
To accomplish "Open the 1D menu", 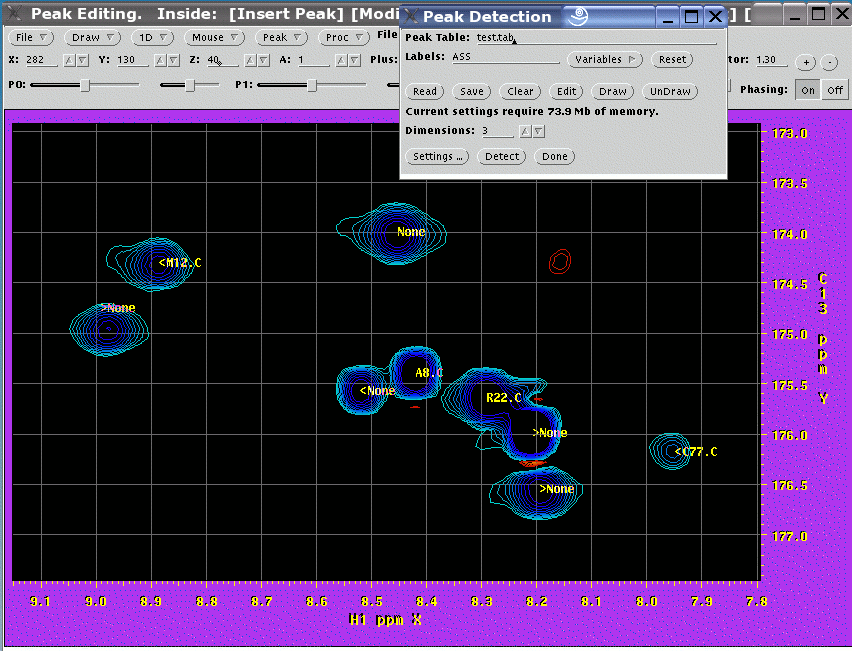I will pos(153,37).
